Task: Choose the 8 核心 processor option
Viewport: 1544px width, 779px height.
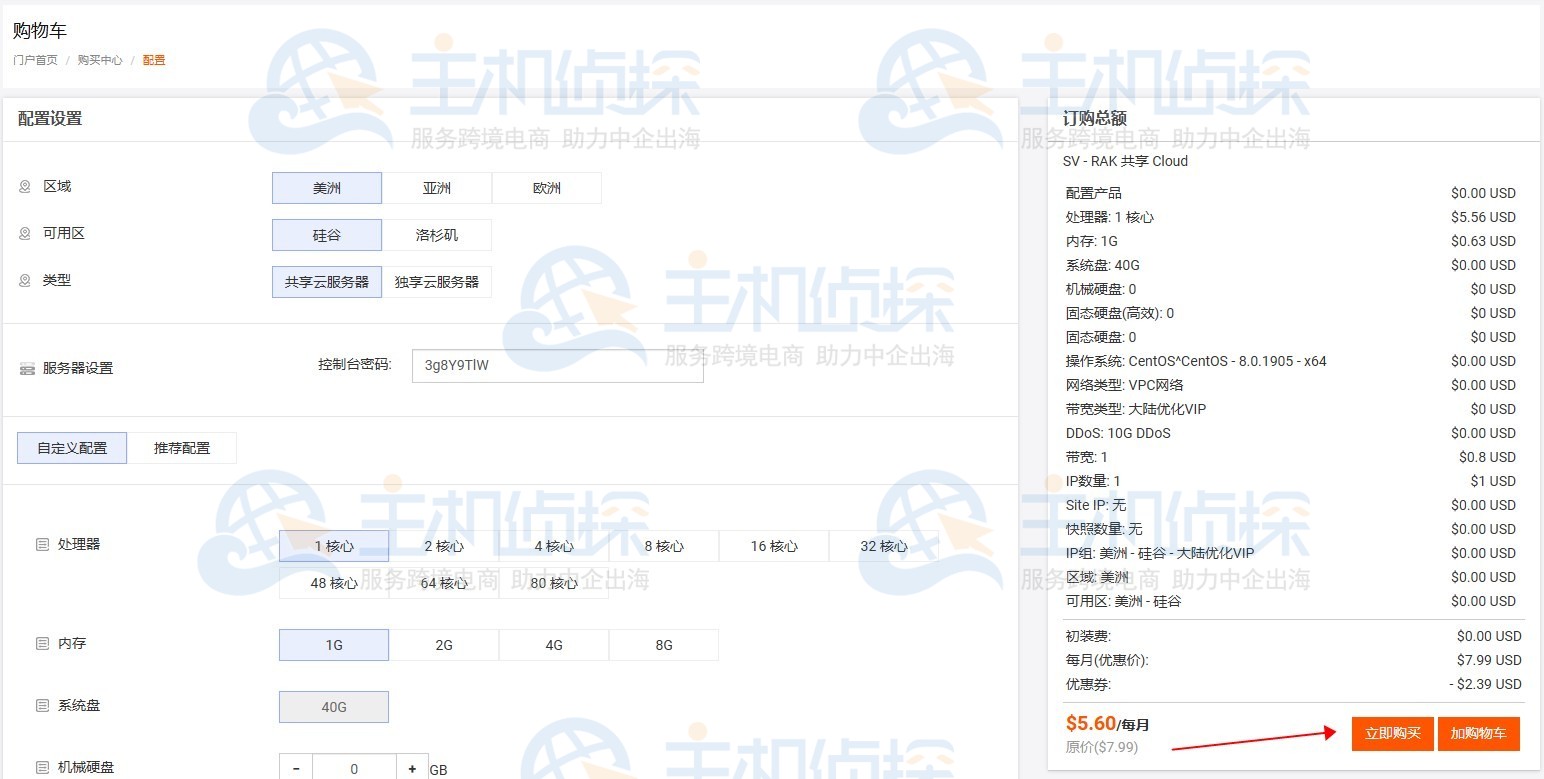Action: point(663,545)
